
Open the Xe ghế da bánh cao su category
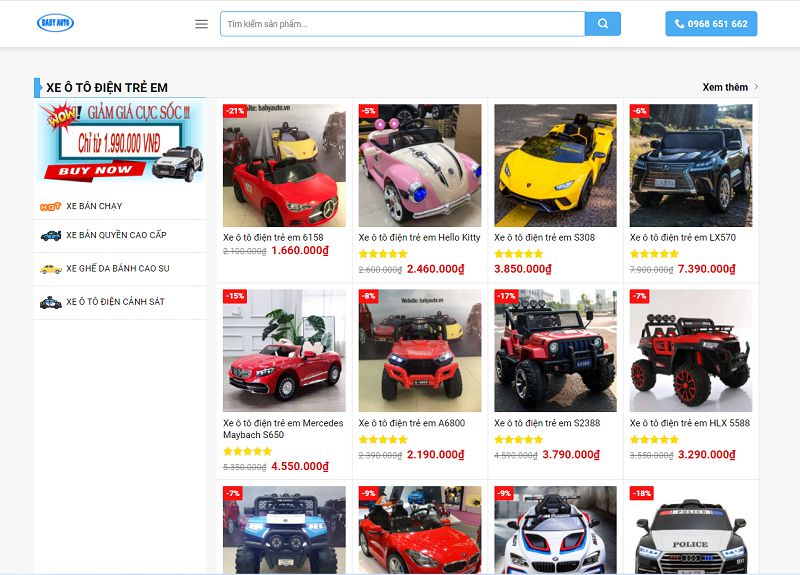click(118, 268)
